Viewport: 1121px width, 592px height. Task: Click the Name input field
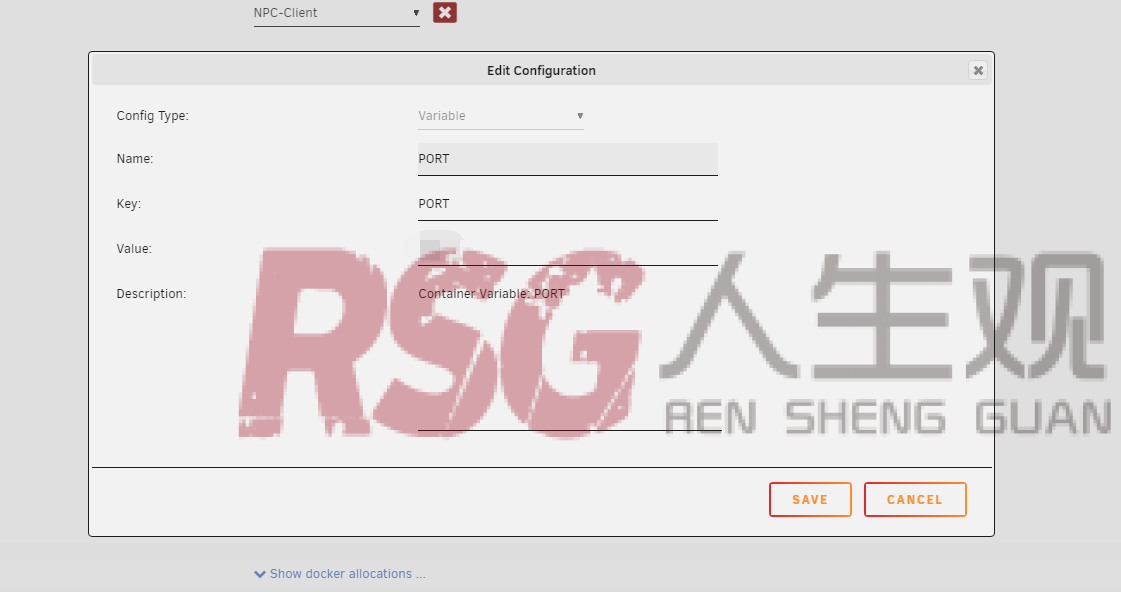(x=568, y=159)
